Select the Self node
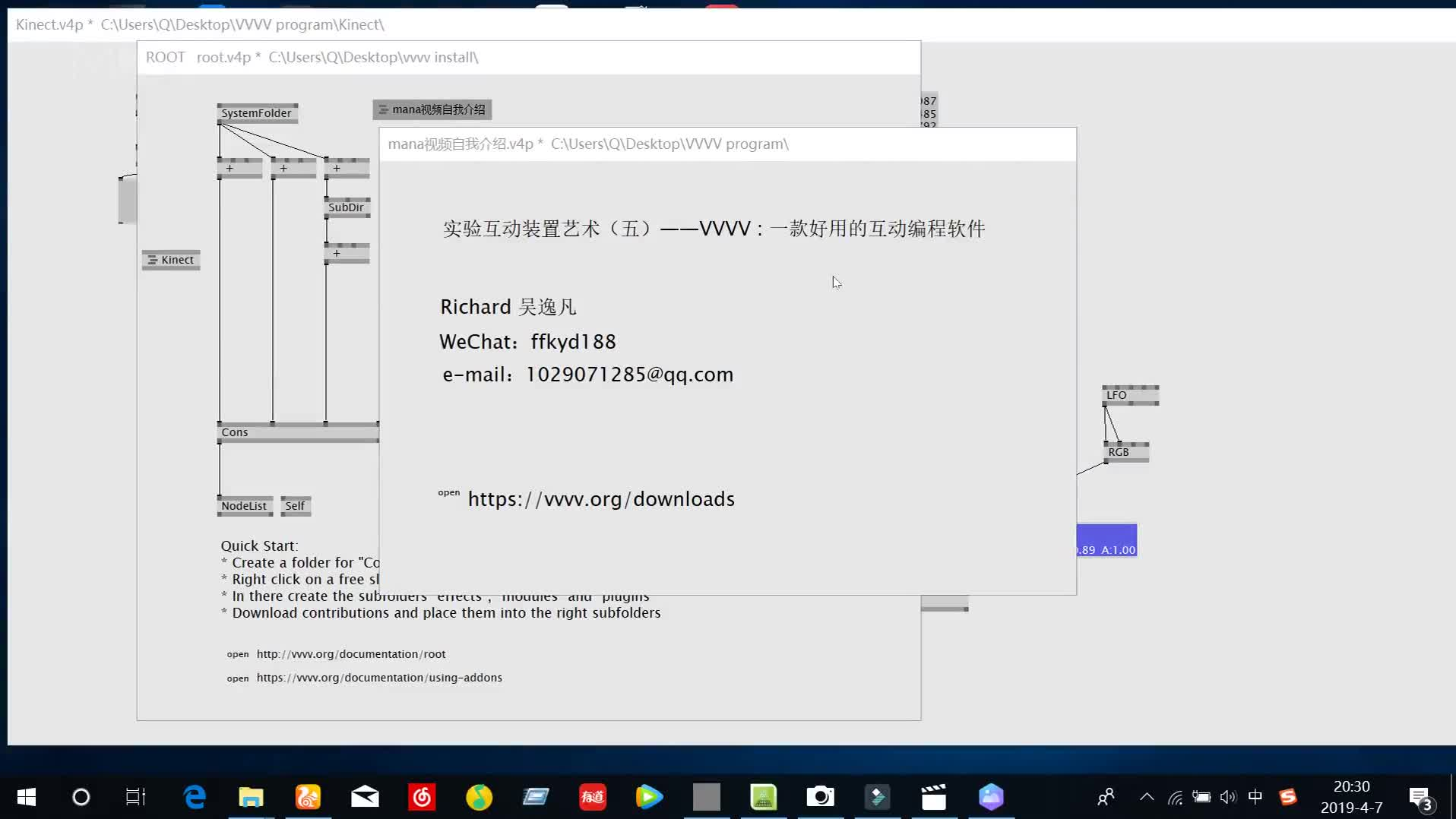 pyautogui.click(x=296, y=506)
